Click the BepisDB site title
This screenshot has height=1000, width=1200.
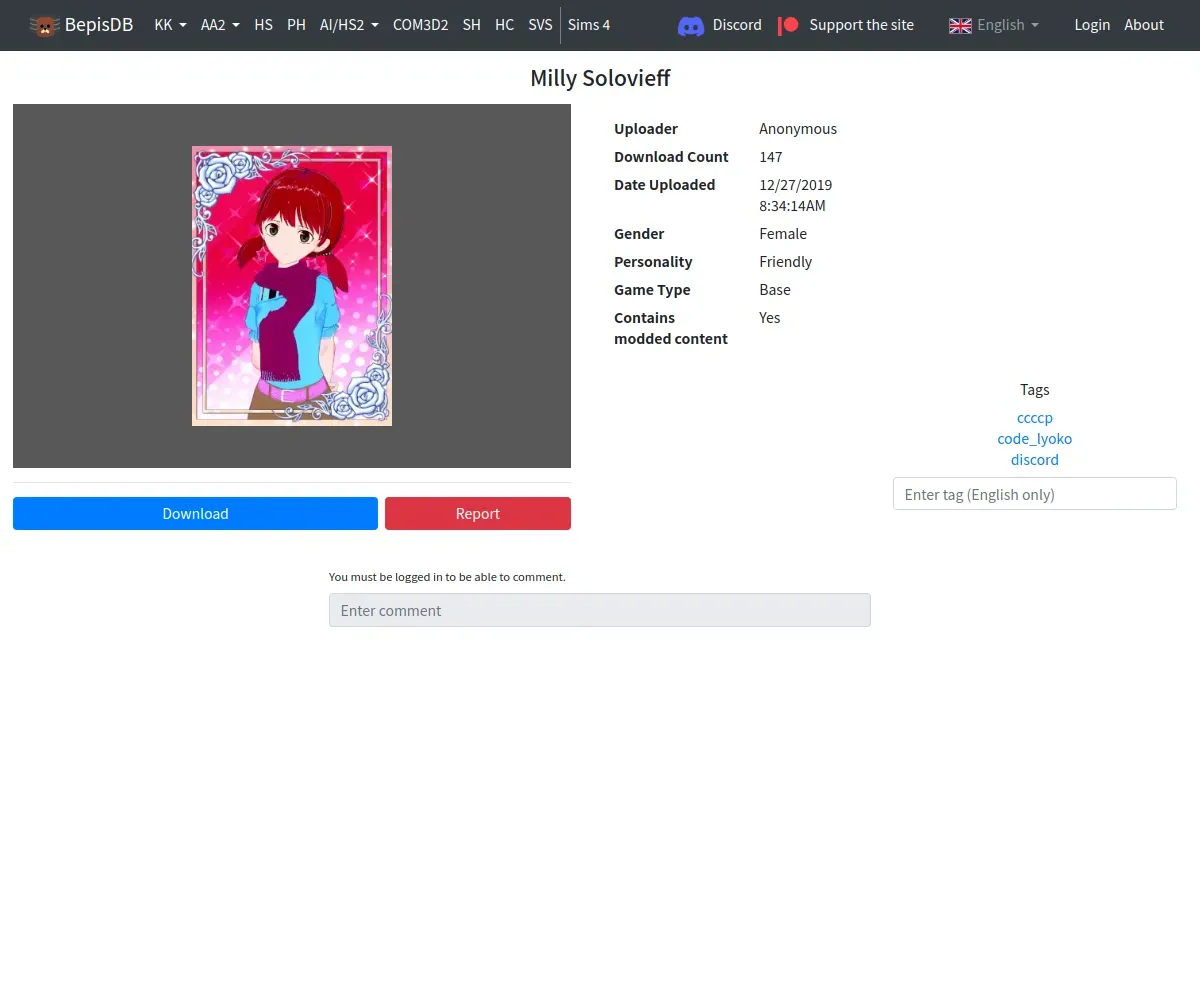click(x=99, y=25)
